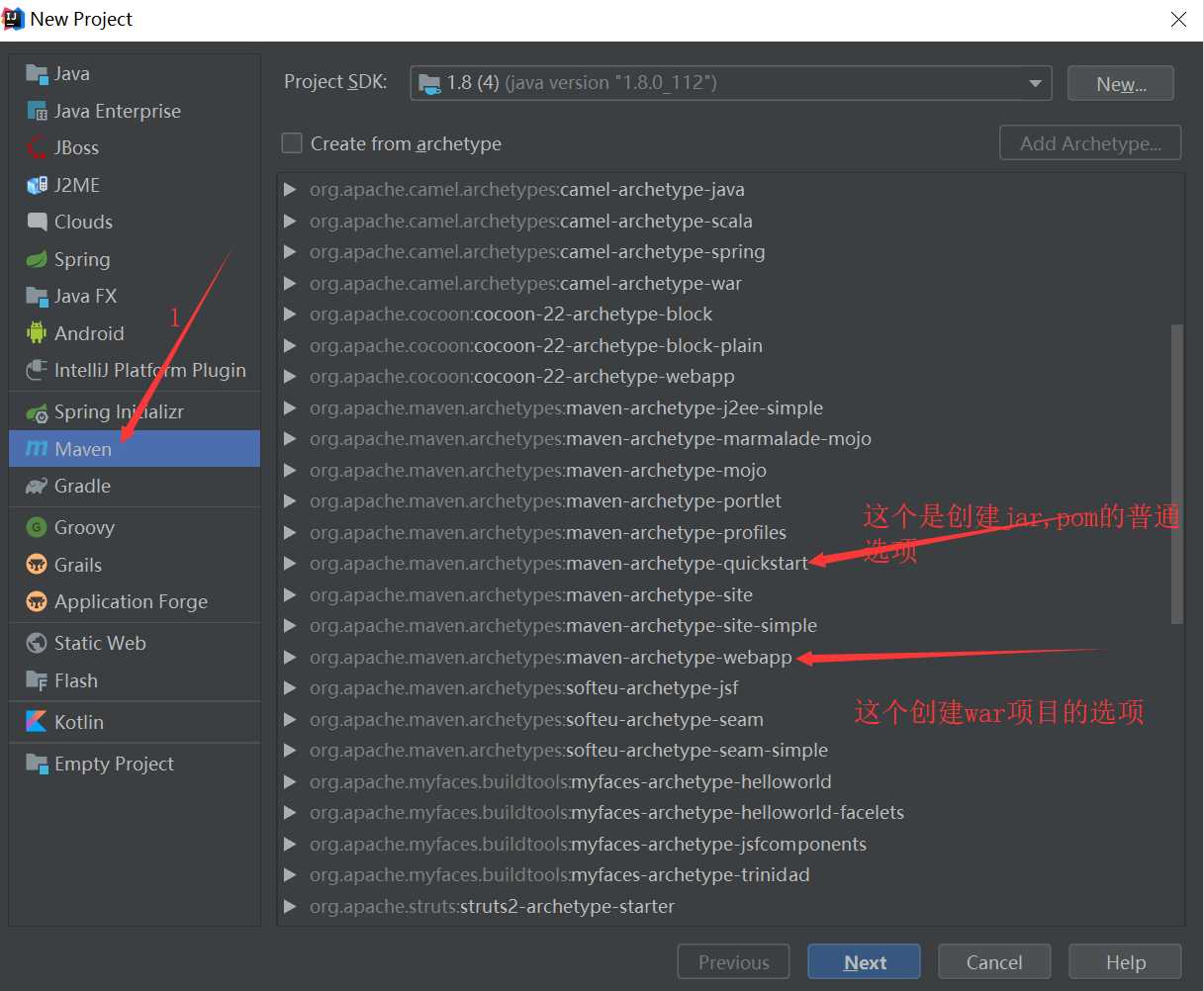Viewport: 1204px width, 991px height.
Task: Expand camel-archetype-scala node
Action: (x=290, y=221)
